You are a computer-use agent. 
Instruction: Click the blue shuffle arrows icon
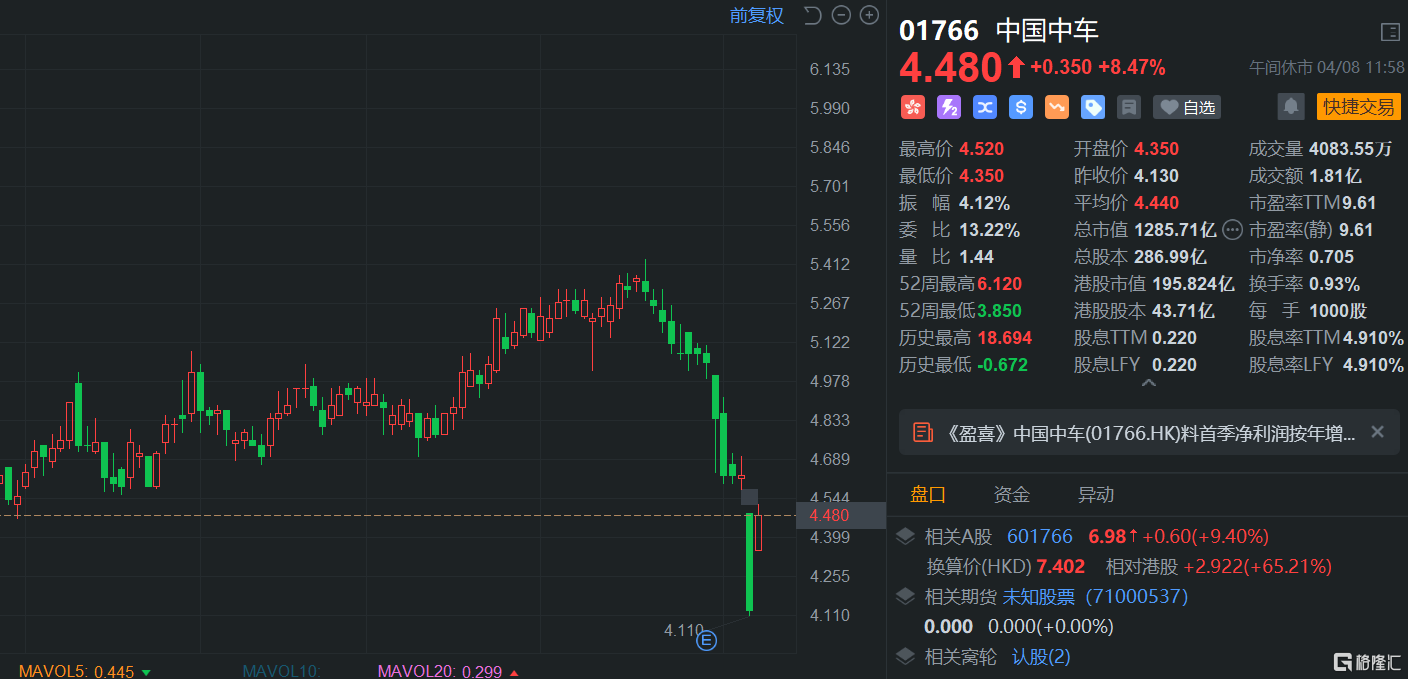point(984,107)
